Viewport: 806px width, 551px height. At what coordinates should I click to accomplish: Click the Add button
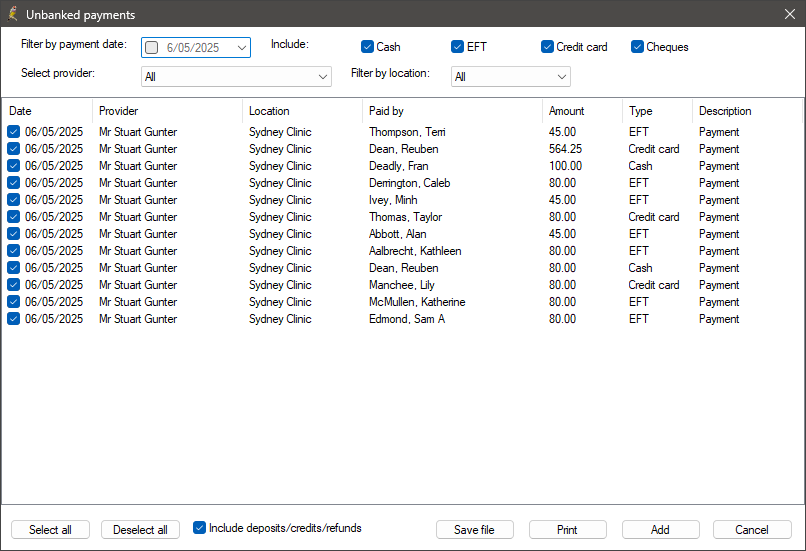tap(661, 530)
